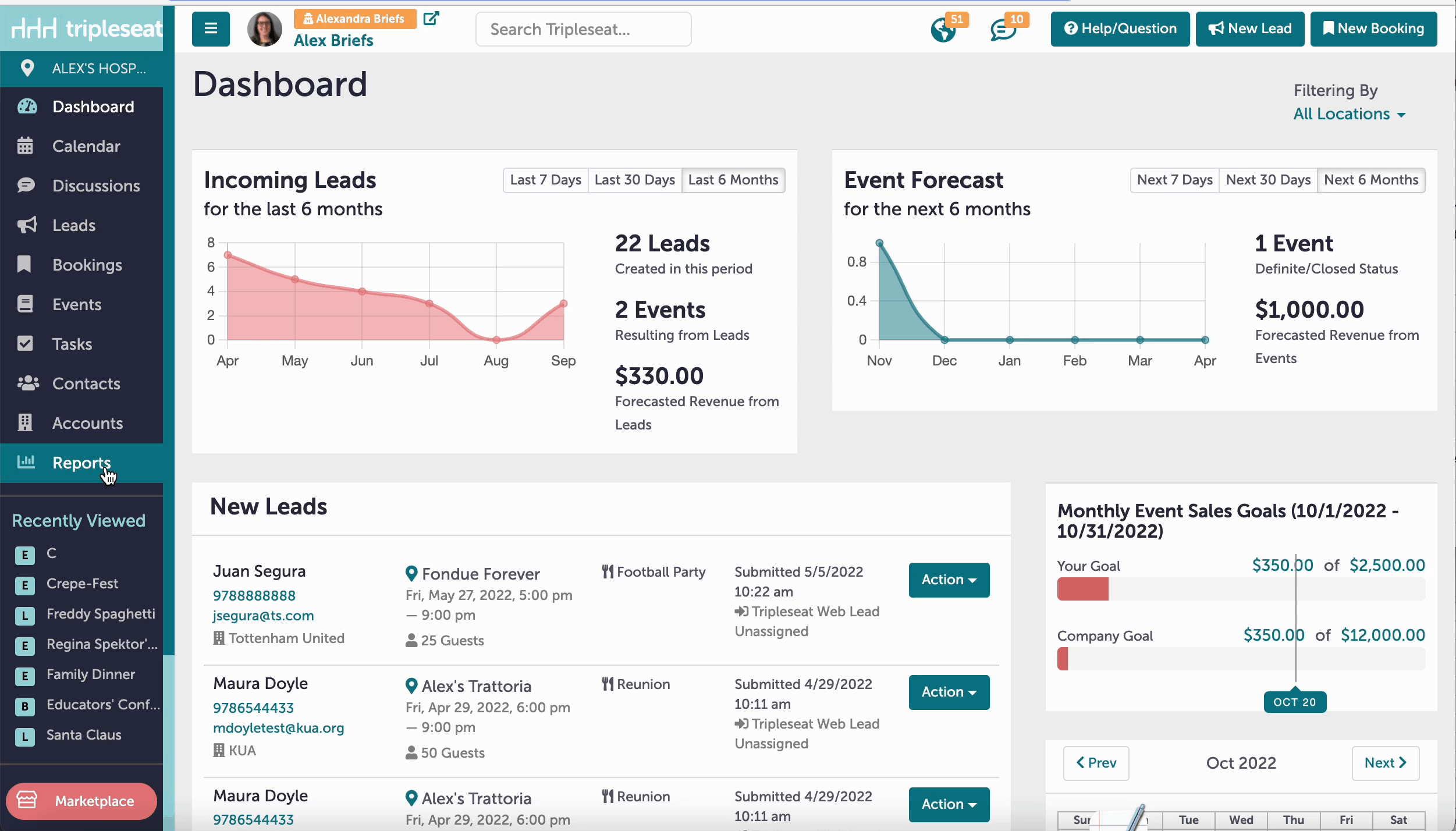
Task: Open the Dashboard menu item
Action: (x=81, y=106)
